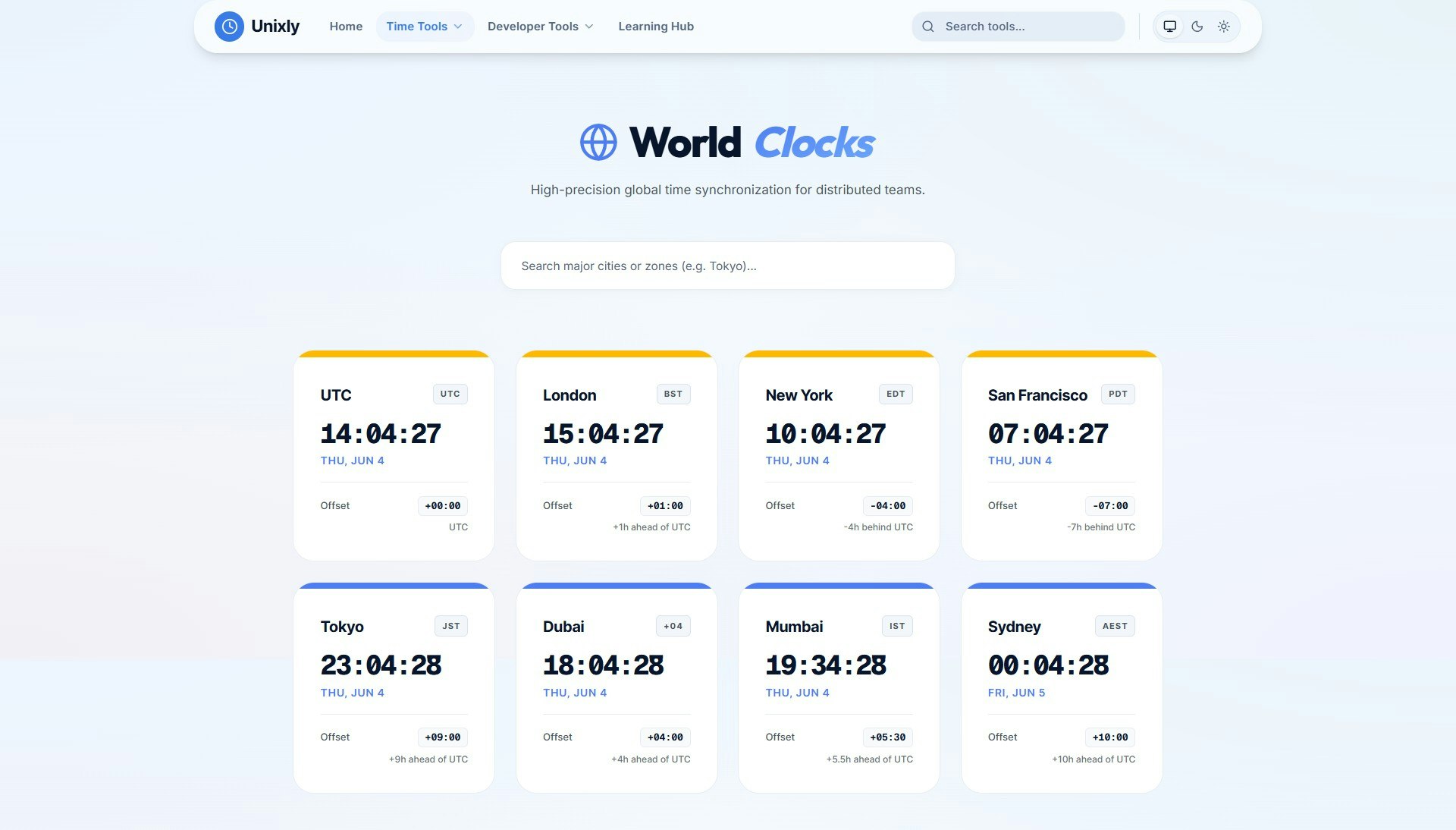The image size is (1456, 830).
Task: Click the JST badge on Tokyo card
Action: 451,626
